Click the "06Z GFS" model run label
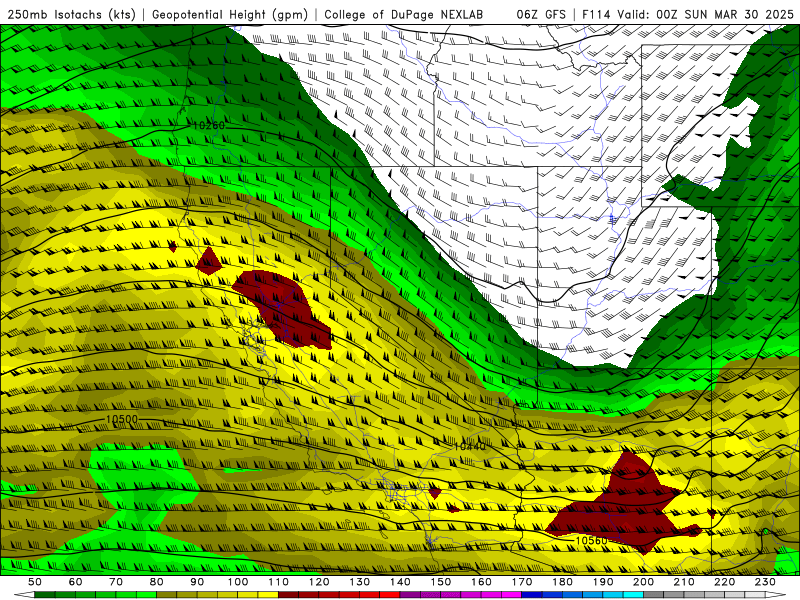 [x=541, y=14]
